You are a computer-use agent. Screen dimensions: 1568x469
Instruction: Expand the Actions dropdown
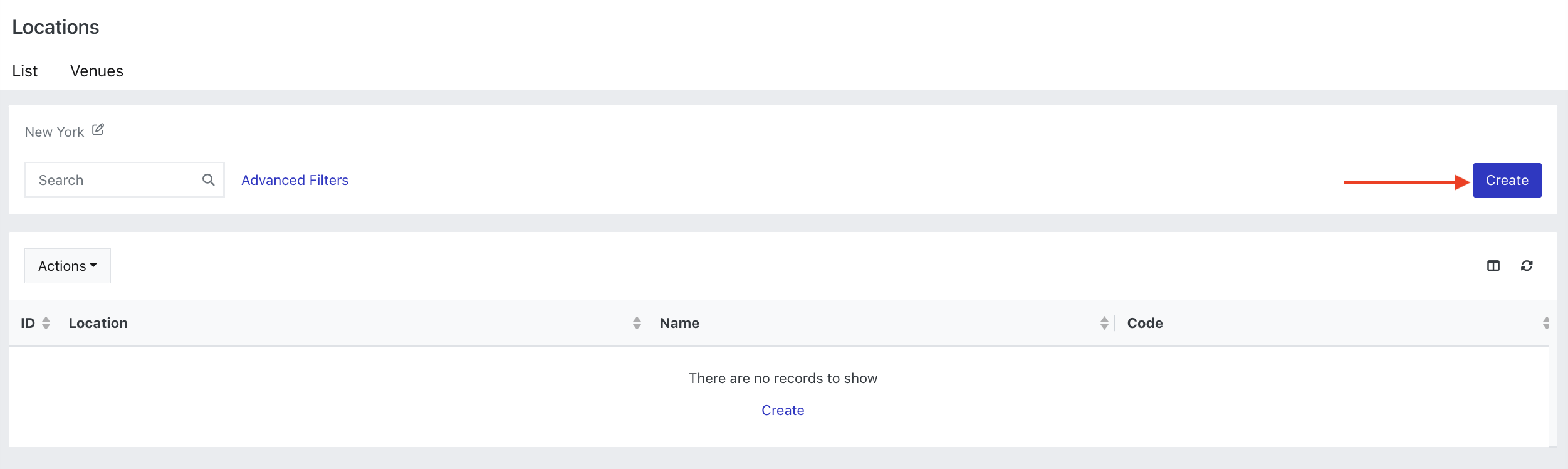(68, 266)
